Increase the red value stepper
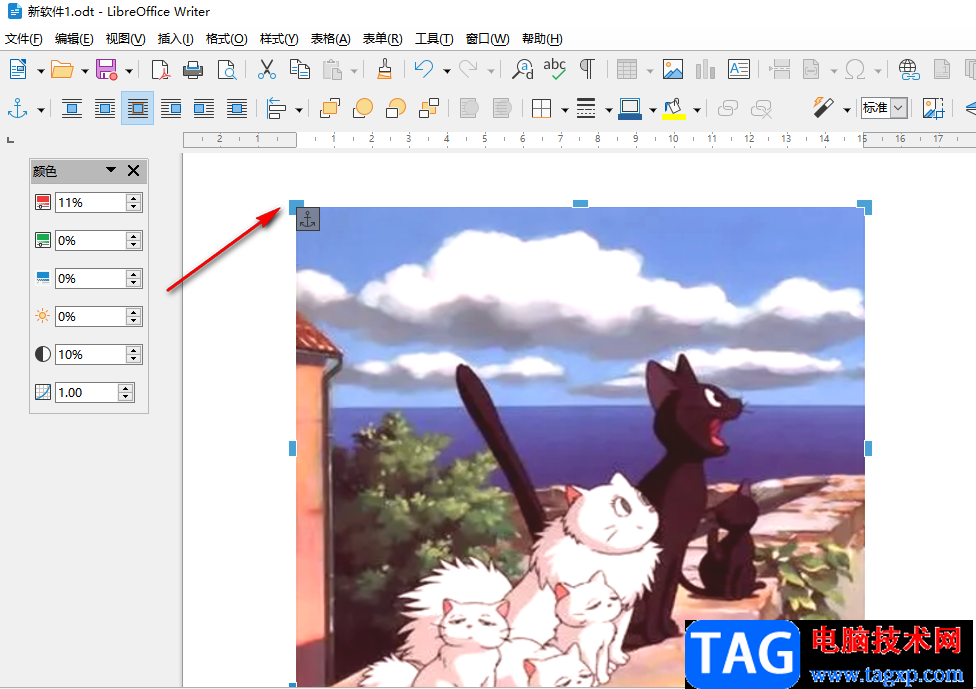The image size is (976, 689). tap(134, 198)
